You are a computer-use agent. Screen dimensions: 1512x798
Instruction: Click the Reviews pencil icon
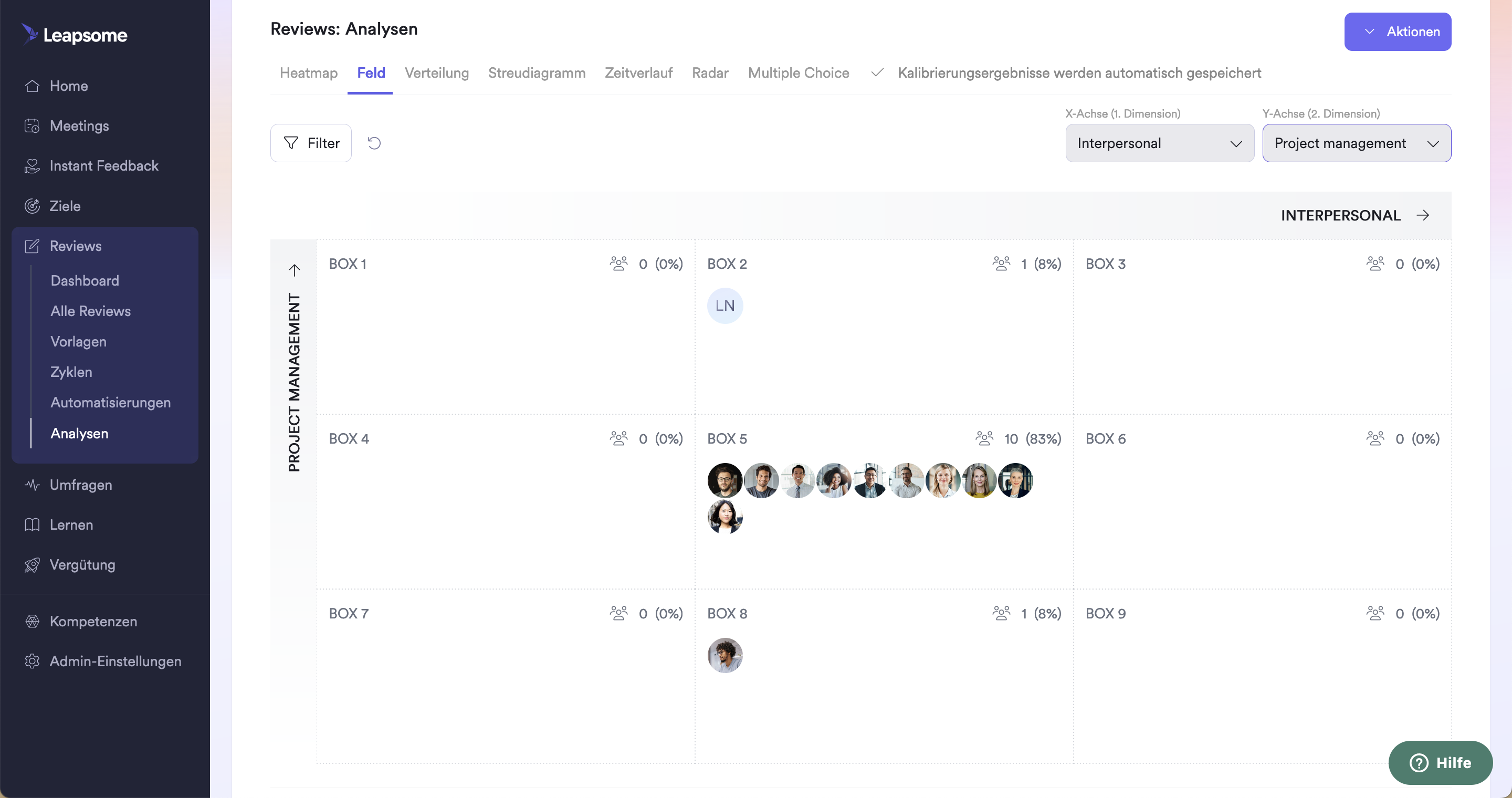pyautogui.click(x=32, y=246)
